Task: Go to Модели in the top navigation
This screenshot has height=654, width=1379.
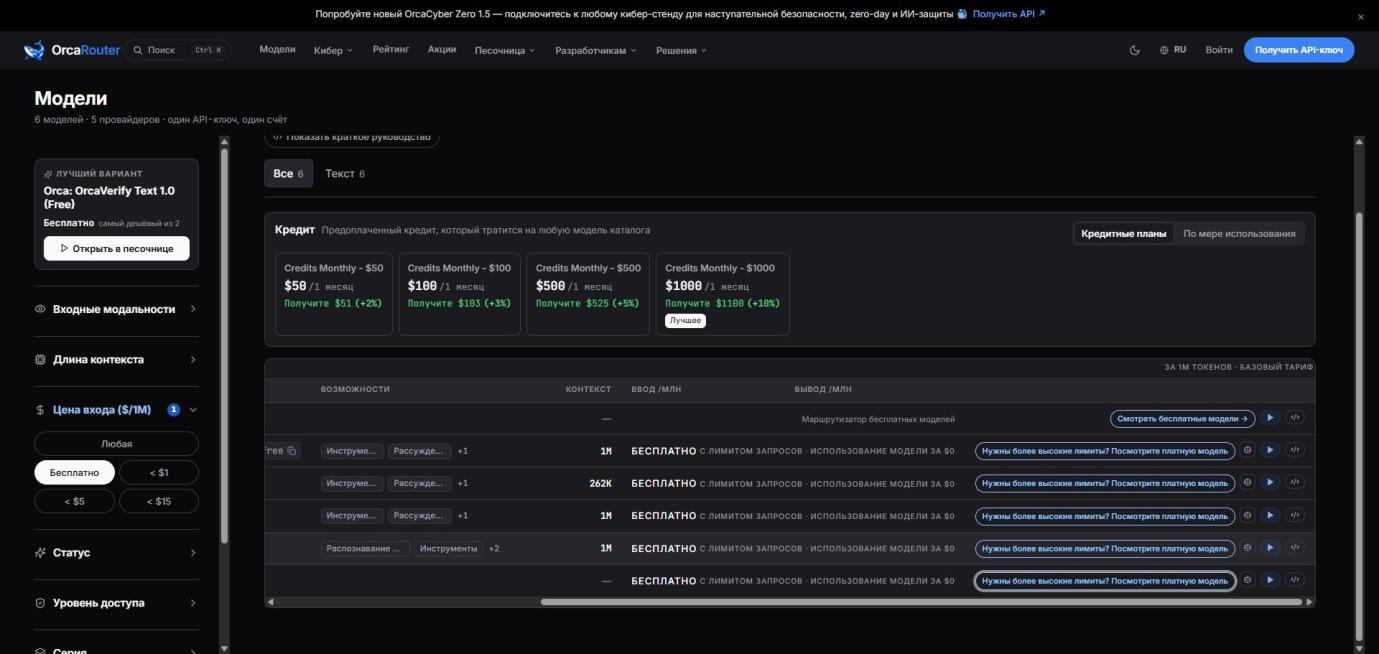Action: (x=277, y=49)
